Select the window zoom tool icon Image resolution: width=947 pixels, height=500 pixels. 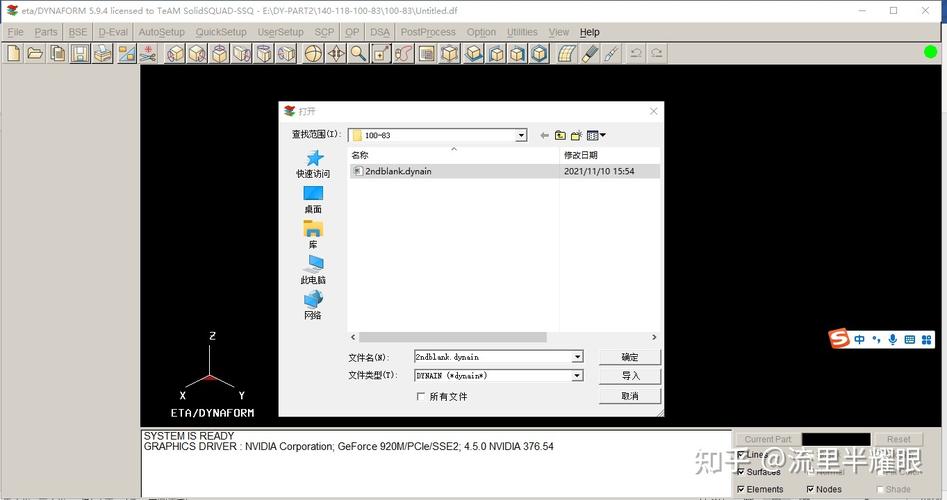click(x=381, y=54)
